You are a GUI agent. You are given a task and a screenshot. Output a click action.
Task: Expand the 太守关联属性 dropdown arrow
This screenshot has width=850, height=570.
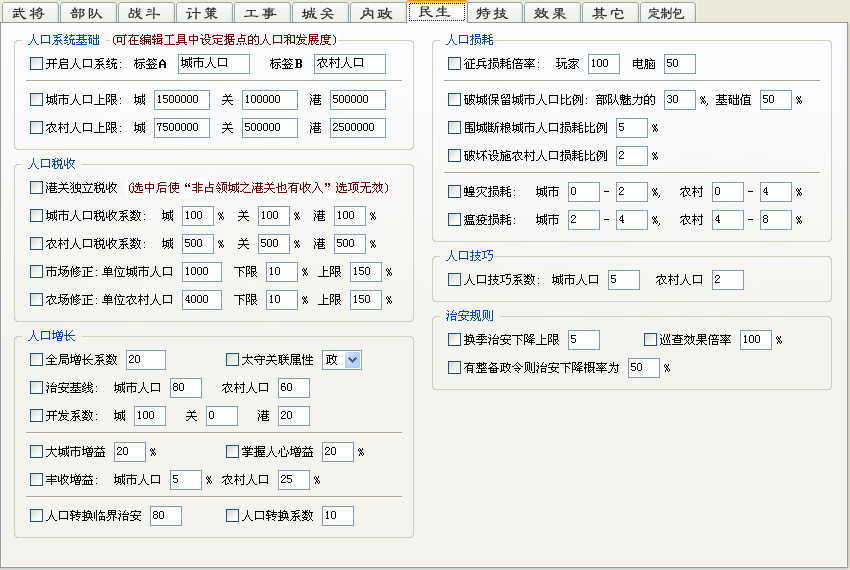(353, 360)
